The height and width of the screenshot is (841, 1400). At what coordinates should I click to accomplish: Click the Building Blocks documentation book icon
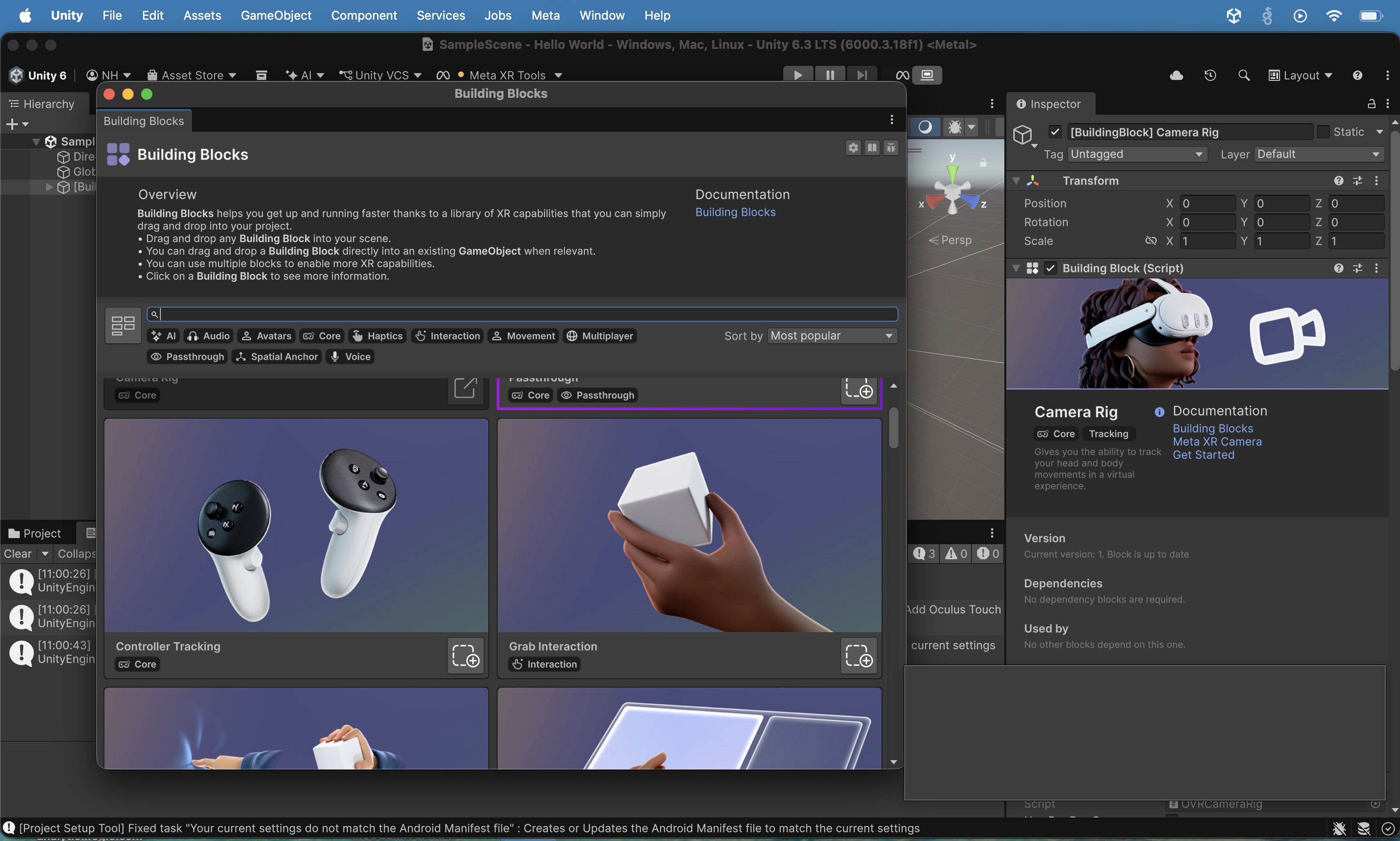point(872,148)
